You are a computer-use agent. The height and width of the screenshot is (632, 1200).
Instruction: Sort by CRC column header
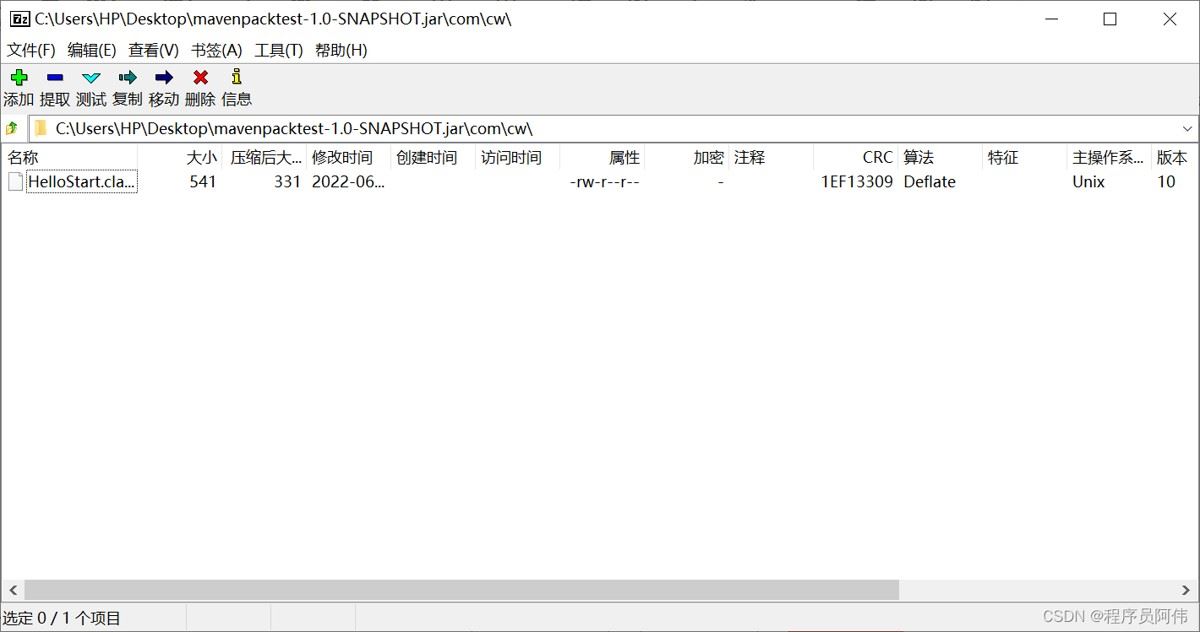click(877, 157)
